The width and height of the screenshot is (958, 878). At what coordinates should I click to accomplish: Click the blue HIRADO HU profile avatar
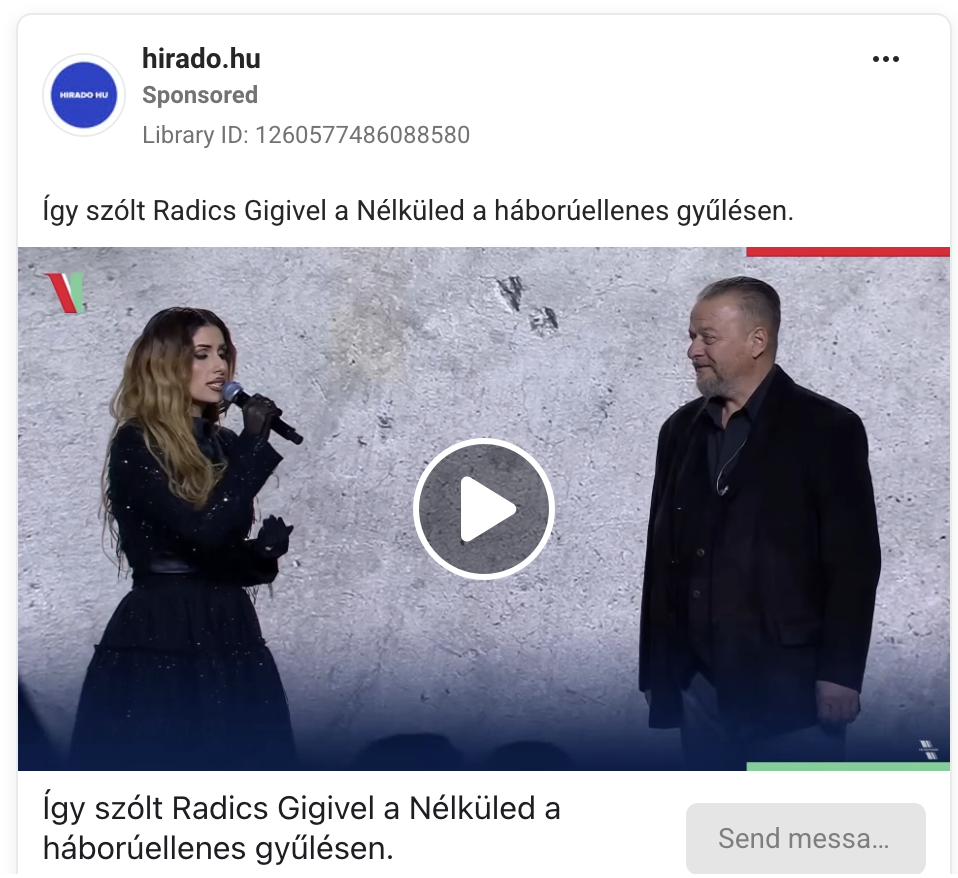84,95
